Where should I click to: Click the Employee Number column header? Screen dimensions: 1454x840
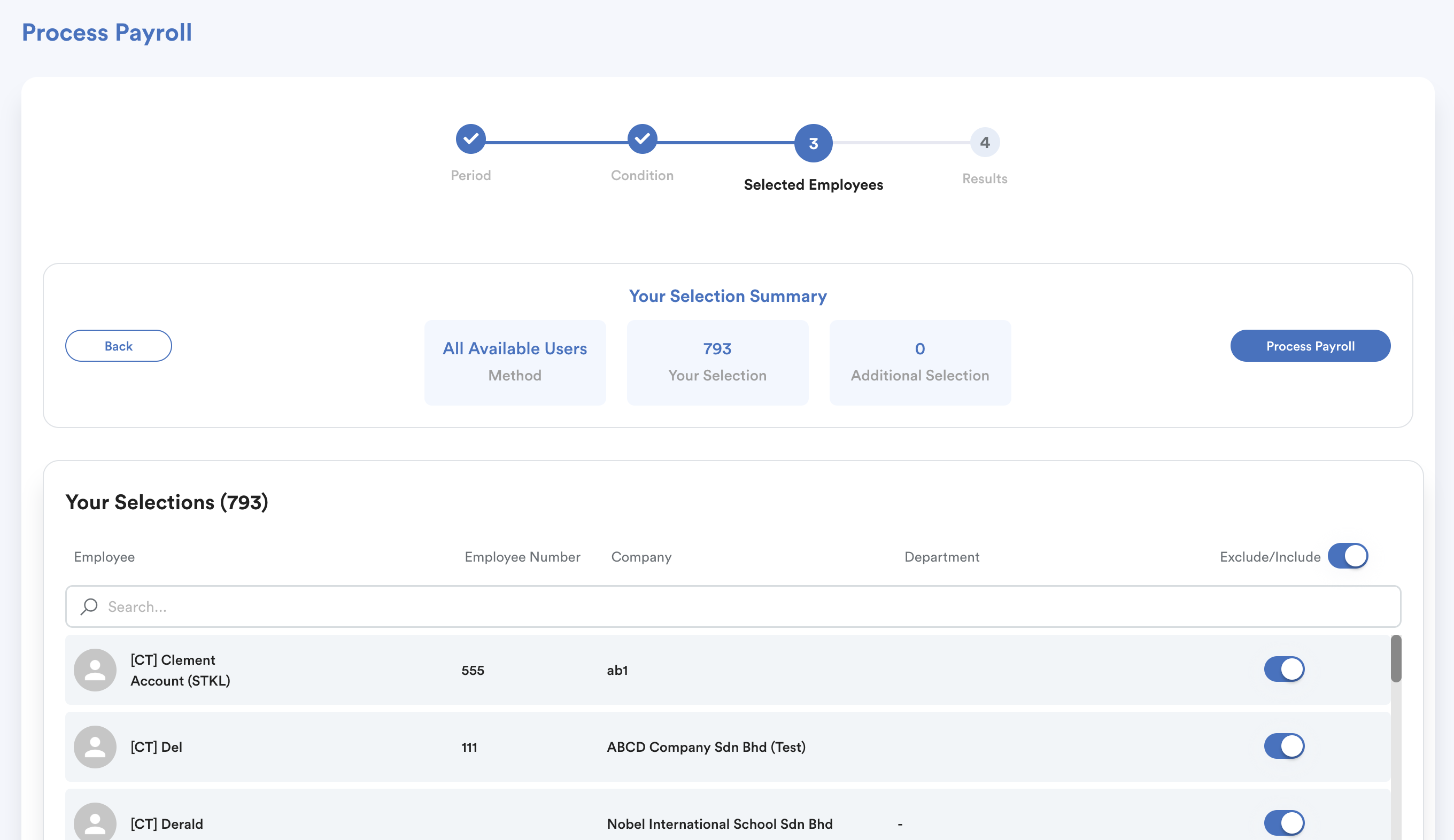522,557
